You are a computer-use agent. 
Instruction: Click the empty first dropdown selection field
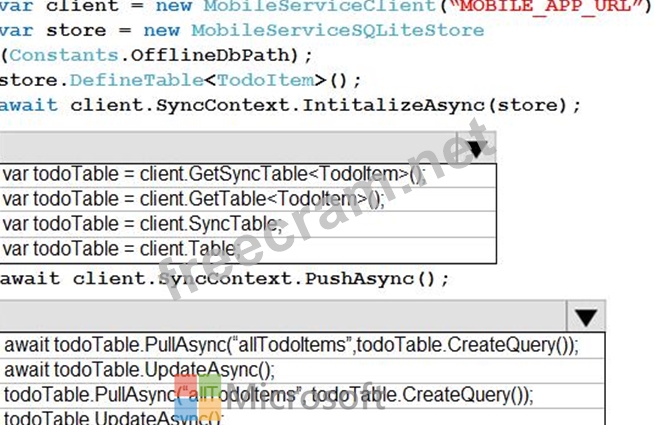point(228,147)
